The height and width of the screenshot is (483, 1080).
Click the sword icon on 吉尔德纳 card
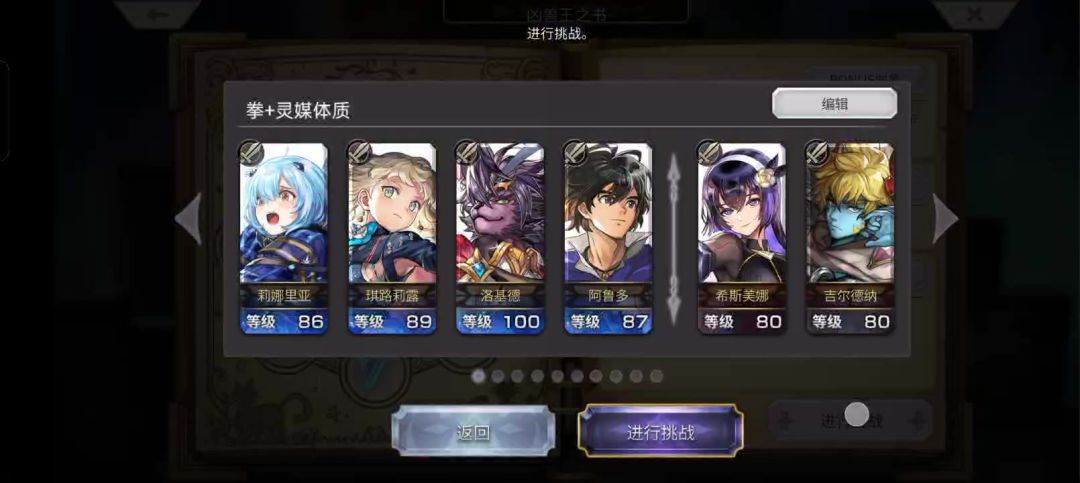(x=817, y=152)
